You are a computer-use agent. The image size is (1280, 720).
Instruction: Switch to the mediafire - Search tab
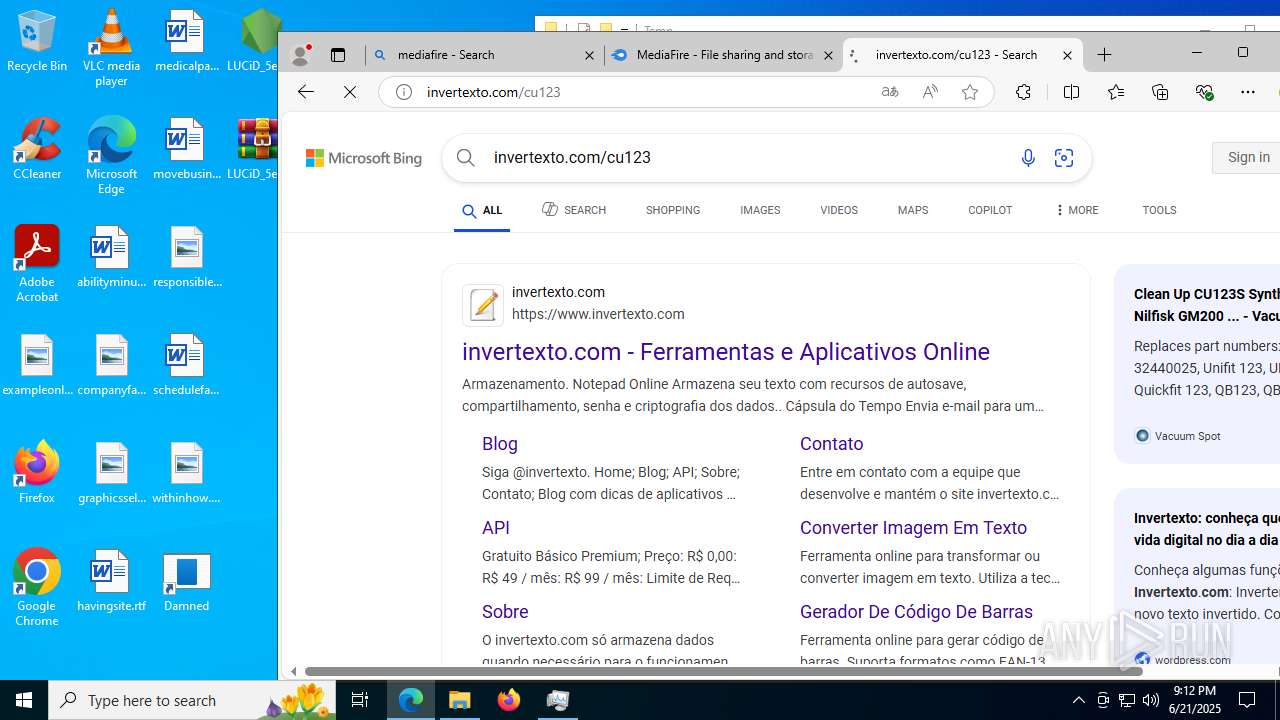click(x=484, y=55)
